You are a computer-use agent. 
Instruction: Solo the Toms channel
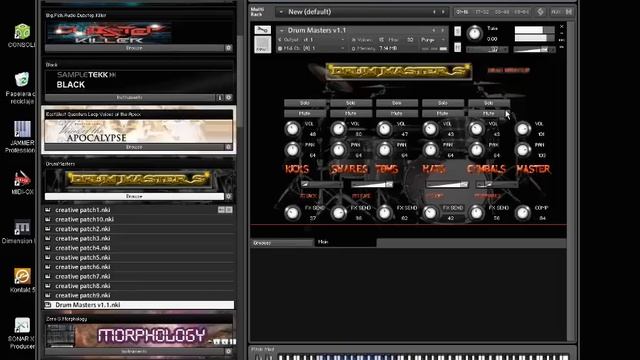(397, 103)
